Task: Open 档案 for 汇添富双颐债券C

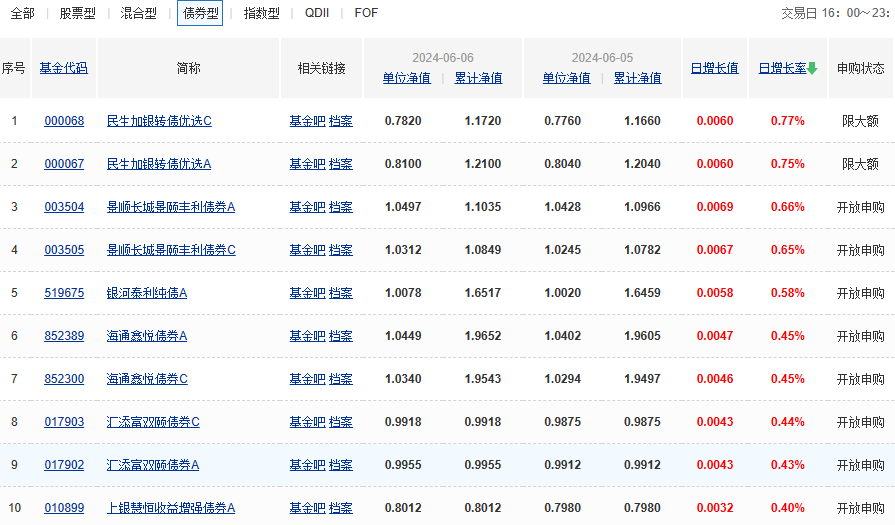Action: pos(341,422)
